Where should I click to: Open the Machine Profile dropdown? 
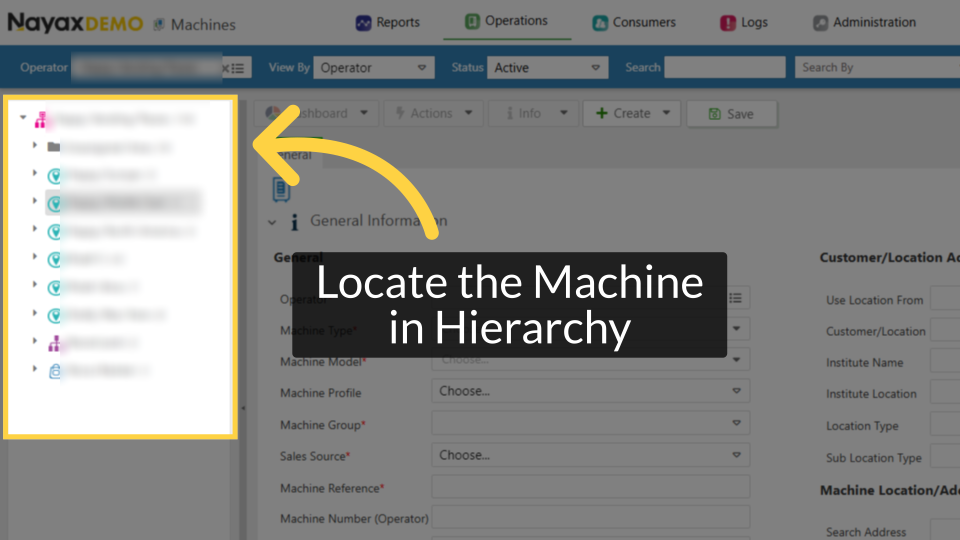point(590,391)
